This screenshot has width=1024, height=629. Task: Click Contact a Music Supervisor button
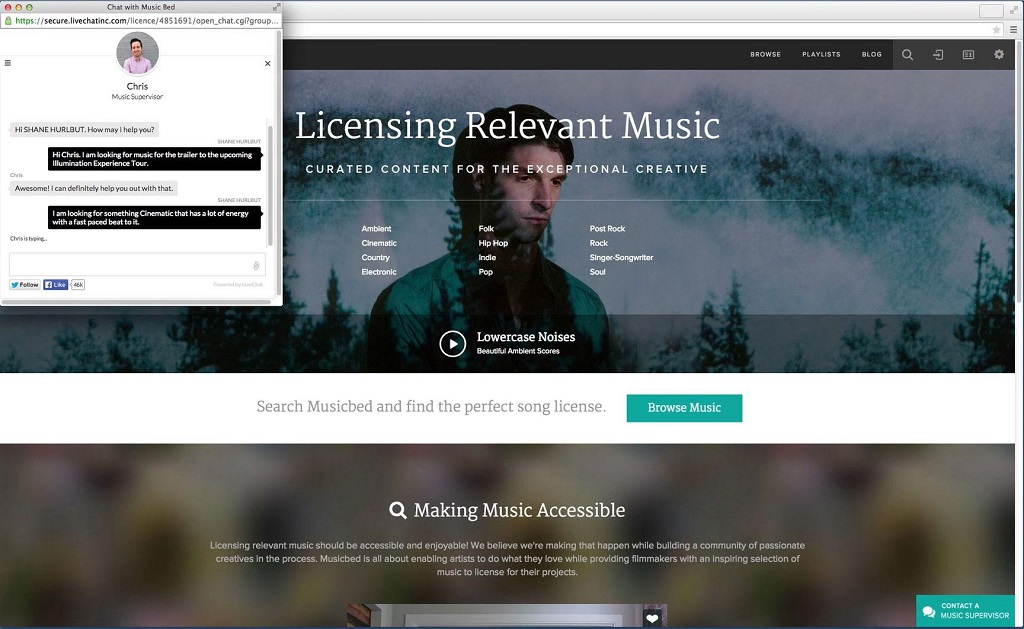click(965, 611)
